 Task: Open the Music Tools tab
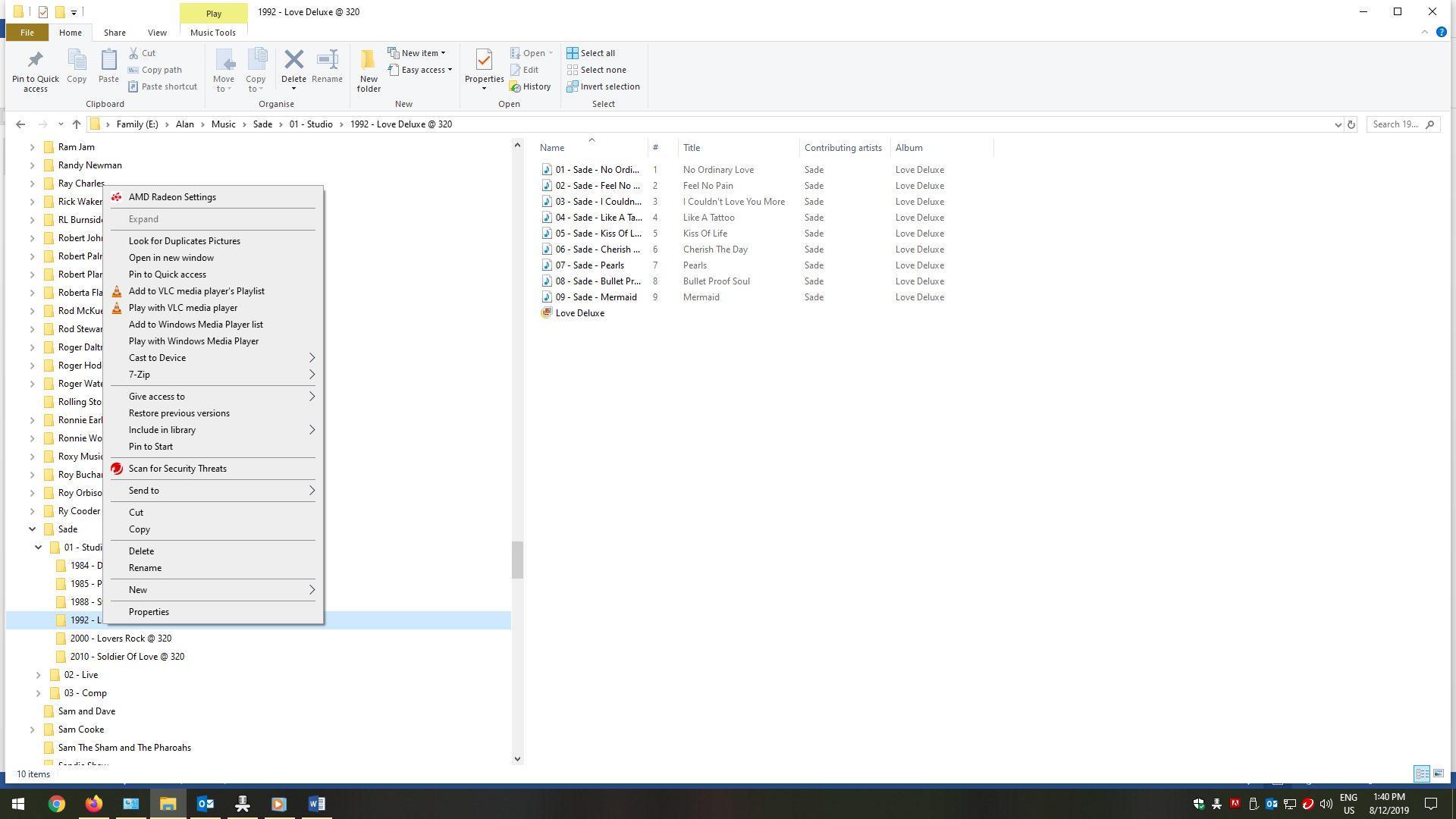click(213, 33)
